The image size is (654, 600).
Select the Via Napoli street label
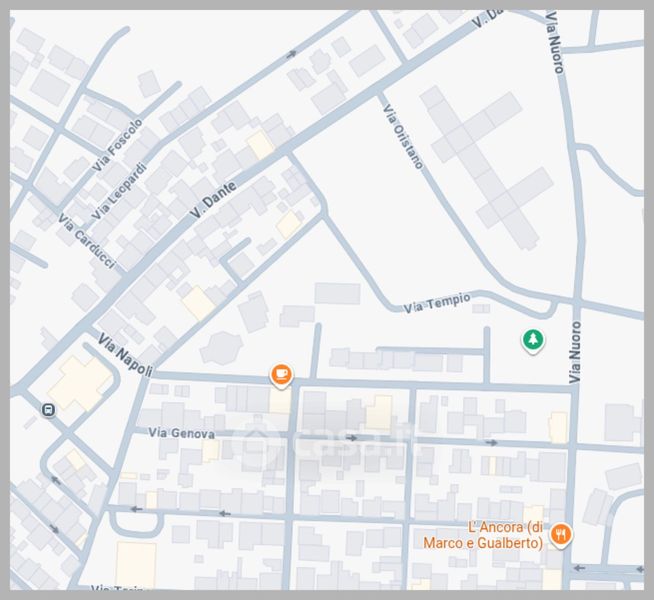point(126,357)
